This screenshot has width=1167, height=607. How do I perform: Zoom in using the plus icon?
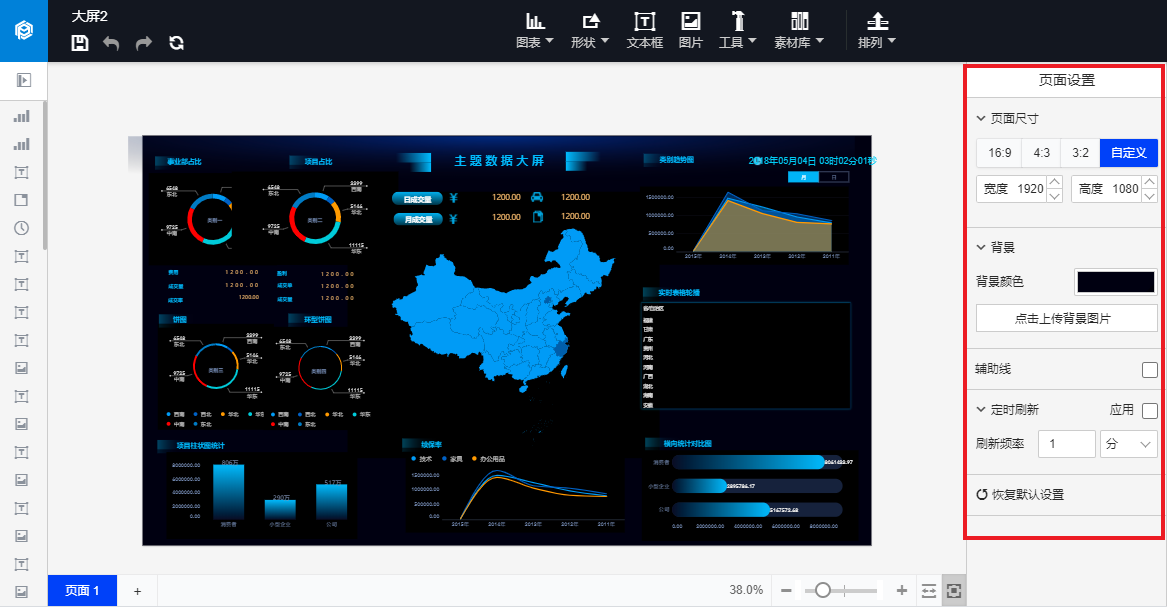902,590
